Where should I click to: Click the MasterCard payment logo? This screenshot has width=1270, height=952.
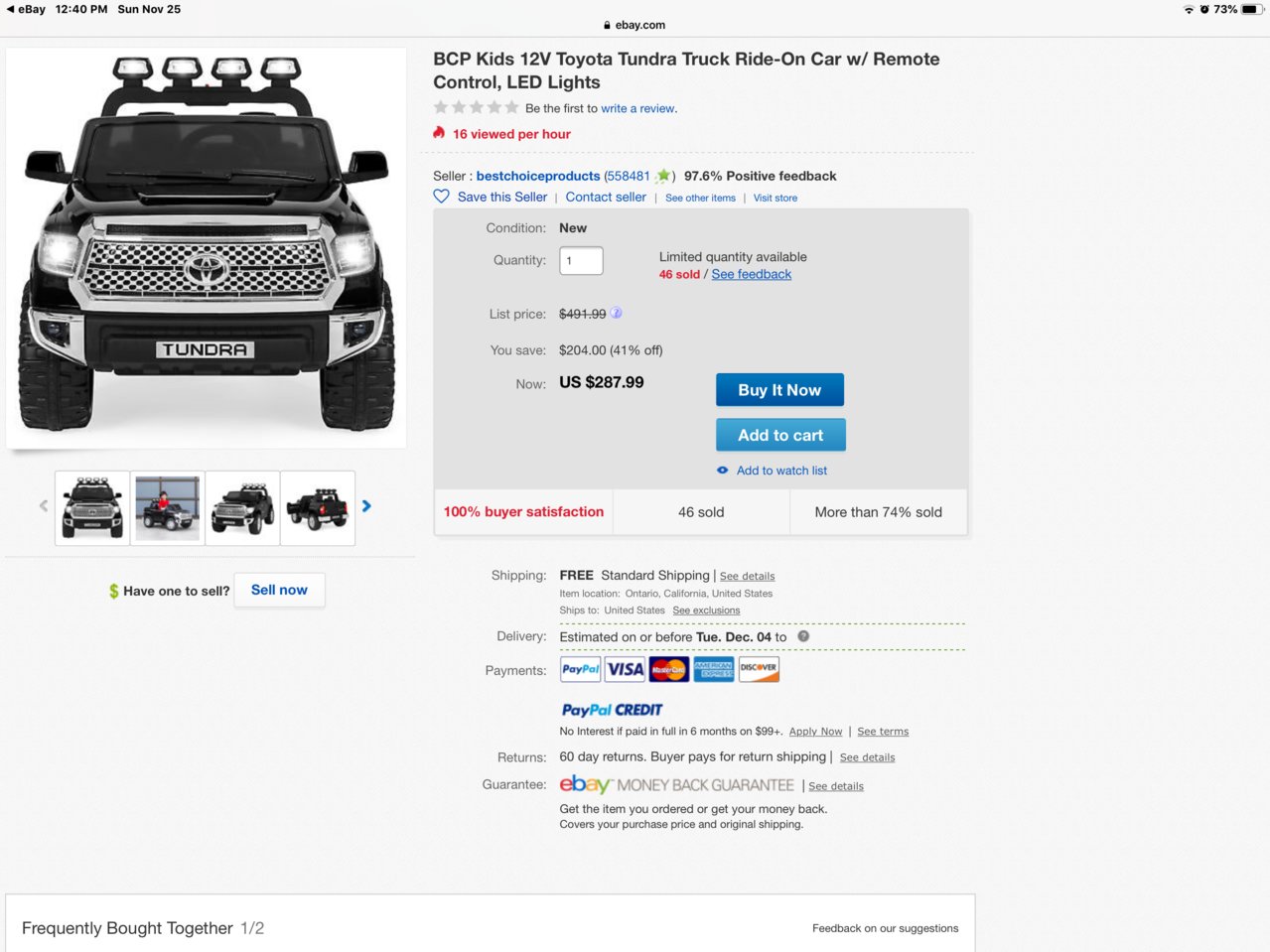click(x=669, y=669)
